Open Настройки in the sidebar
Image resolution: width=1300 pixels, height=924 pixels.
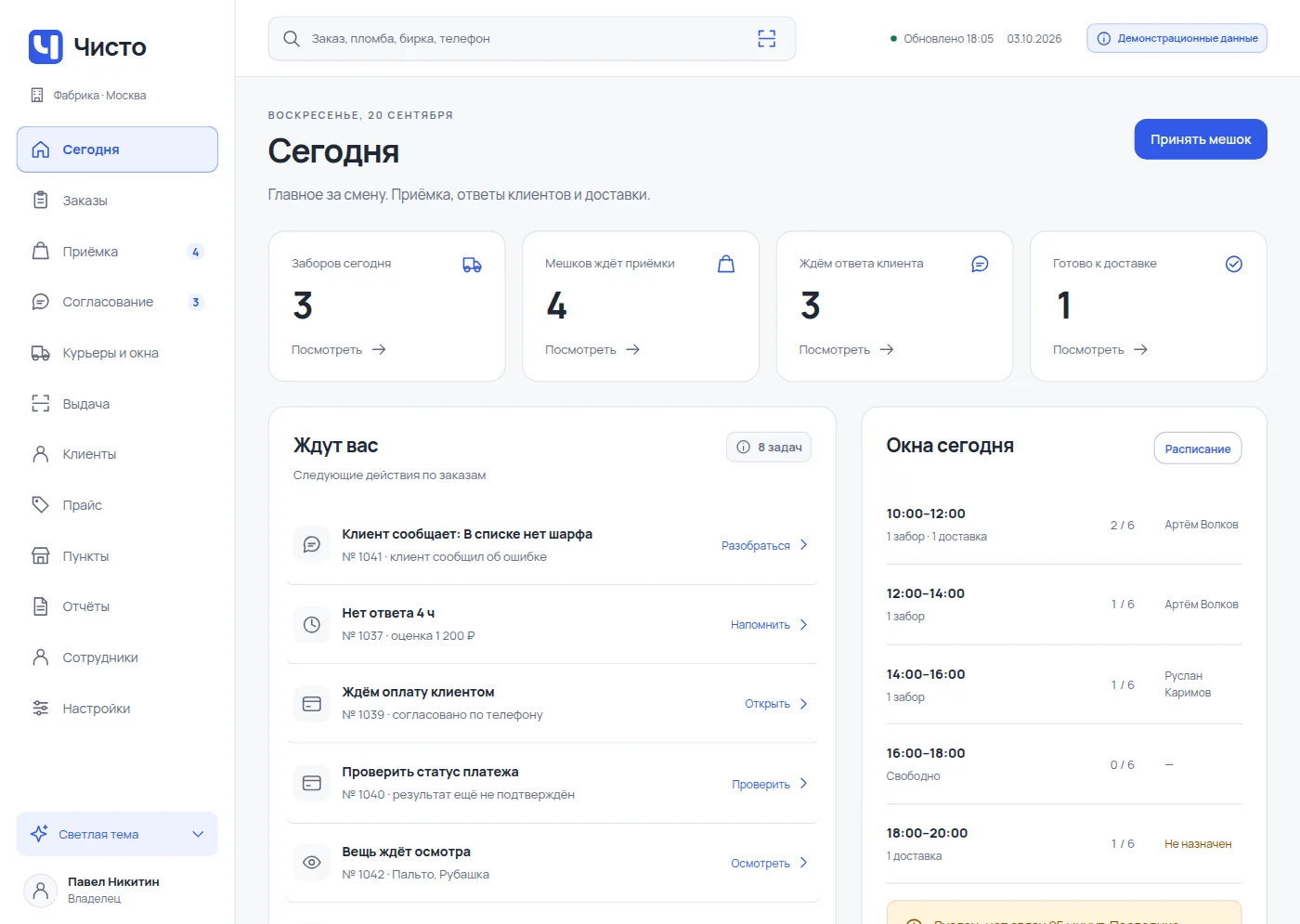tap(117, 709)
